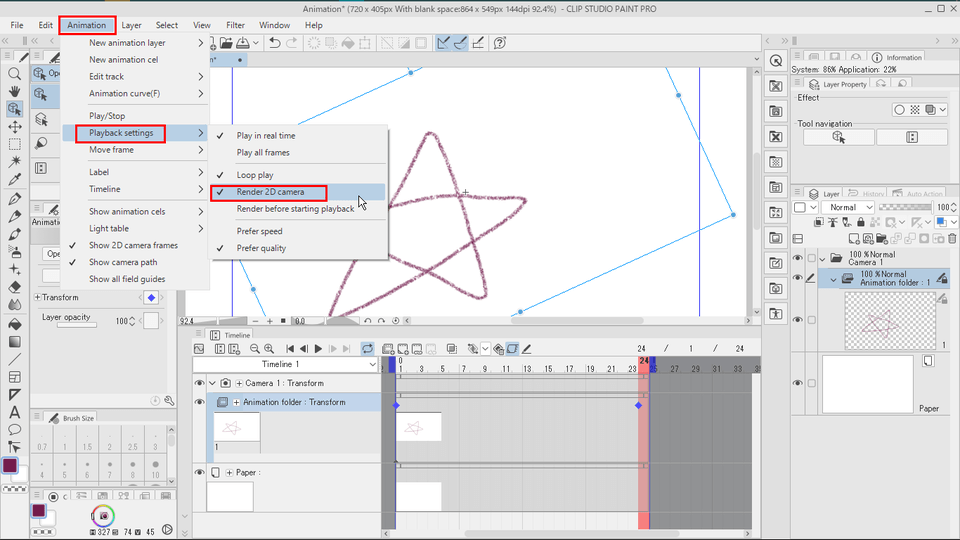This screenshot has width=960, height=540.
Task: Expand Camera 1 Transform track
Action: pos(239,383)
